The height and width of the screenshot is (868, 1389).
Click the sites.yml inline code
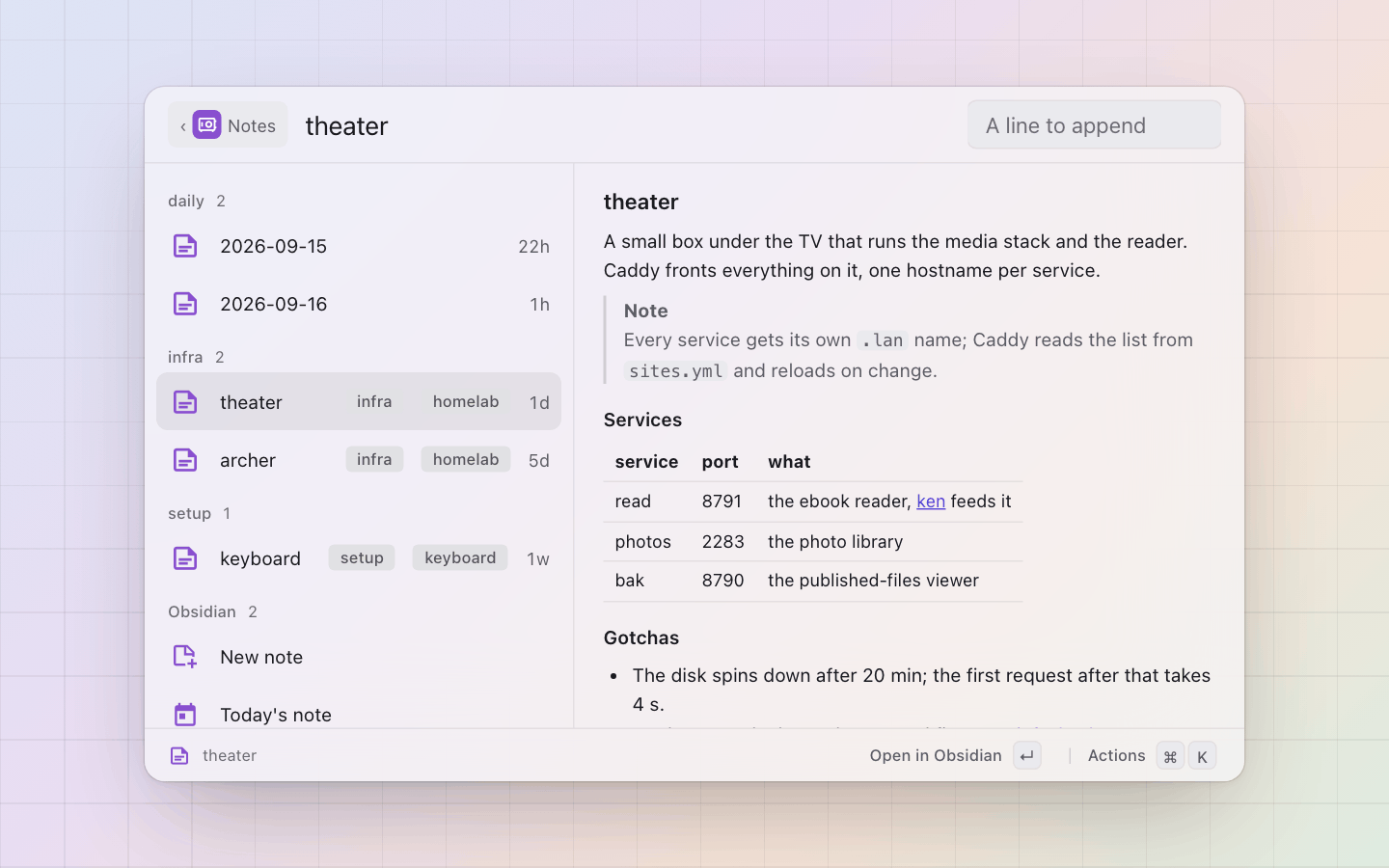(x=675, y=371)
